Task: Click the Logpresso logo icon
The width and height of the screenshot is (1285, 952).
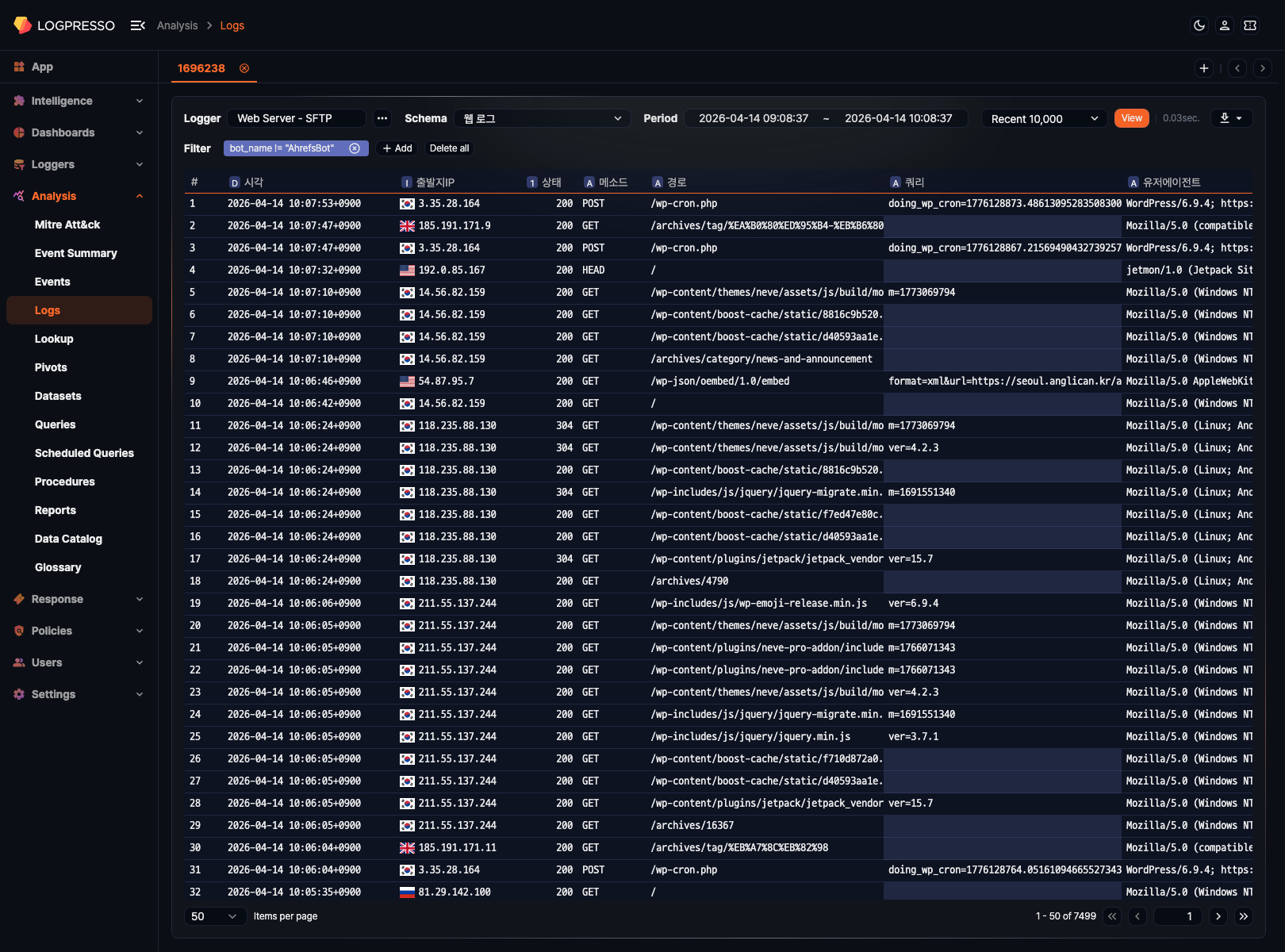Action: click(22, 25)
